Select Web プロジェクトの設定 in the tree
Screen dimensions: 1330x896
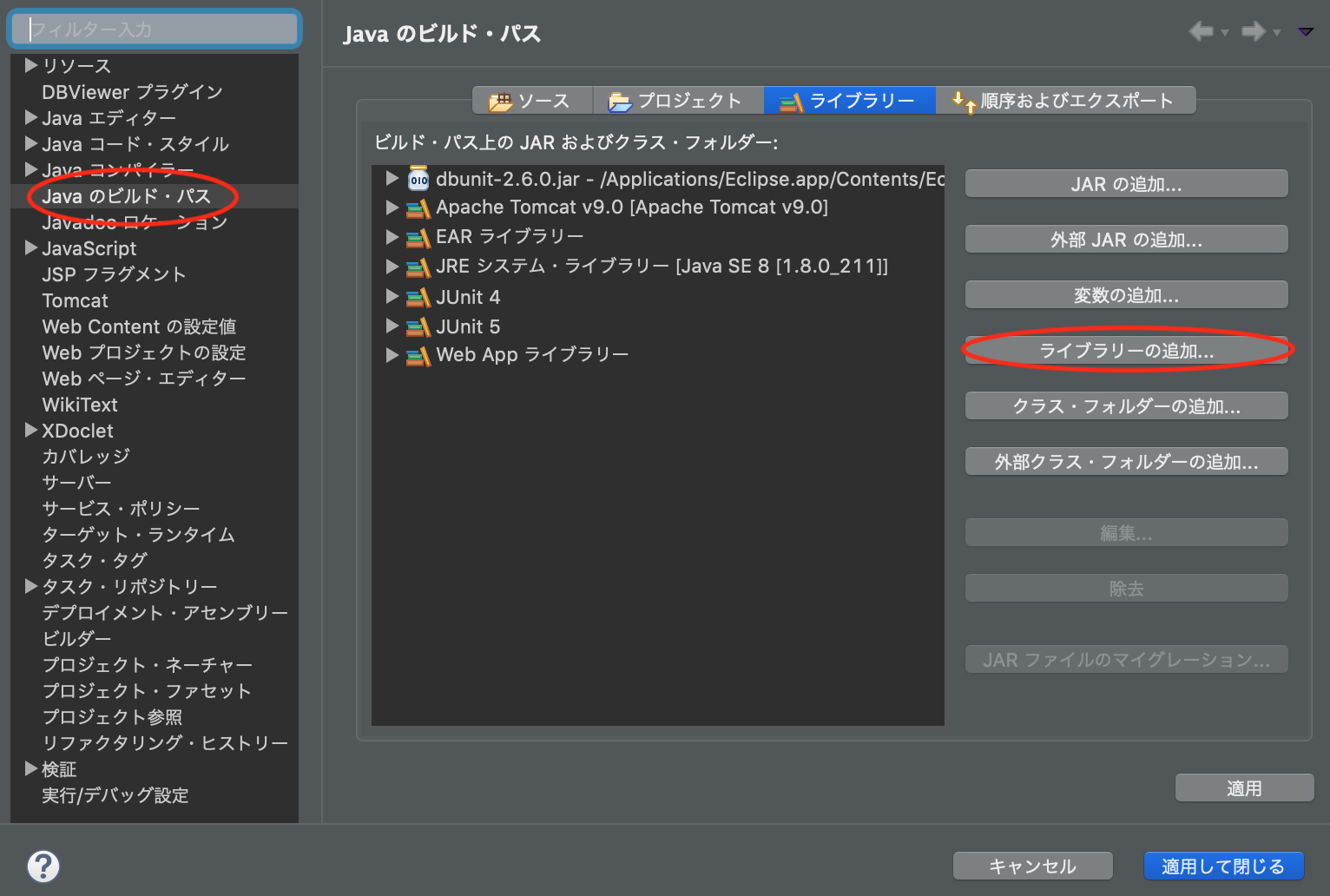point(144,352)
